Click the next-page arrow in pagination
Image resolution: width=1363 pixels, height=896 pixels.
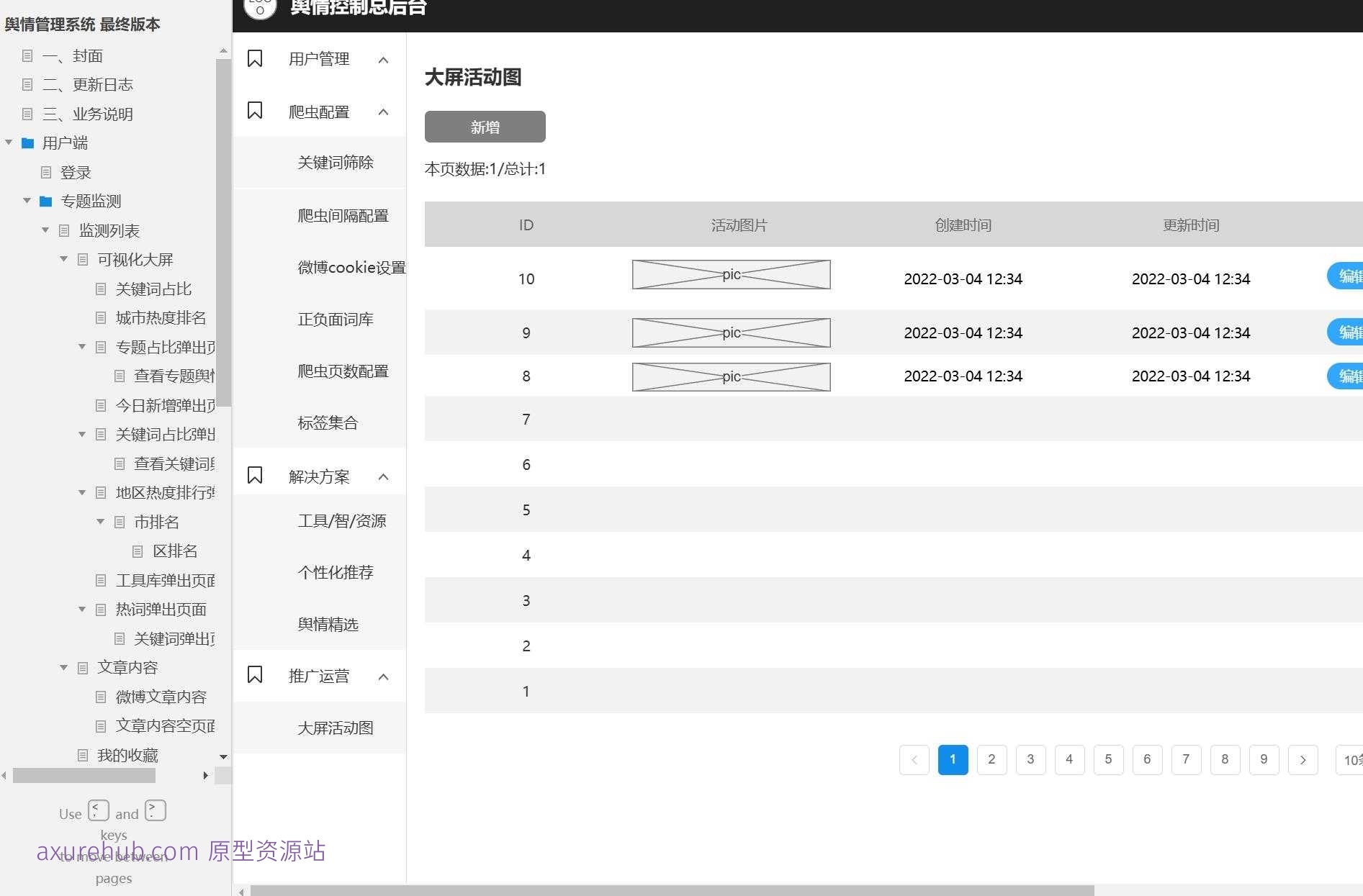tap(1303, 759)
